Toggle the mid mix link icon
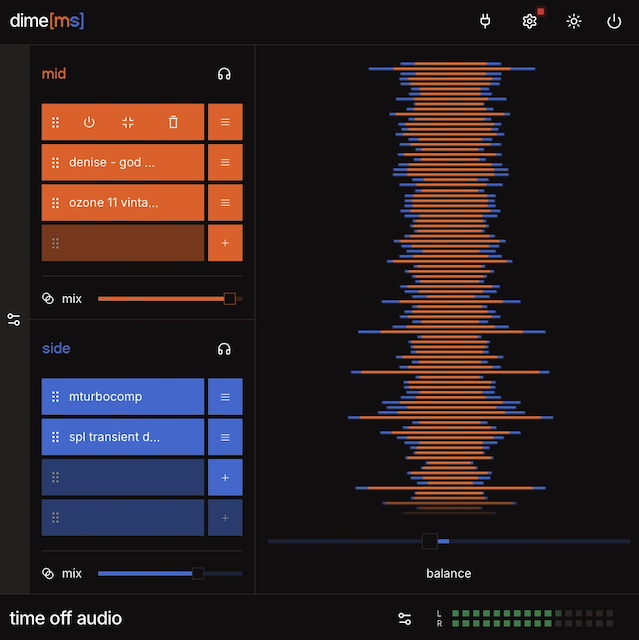 point(48,298)
